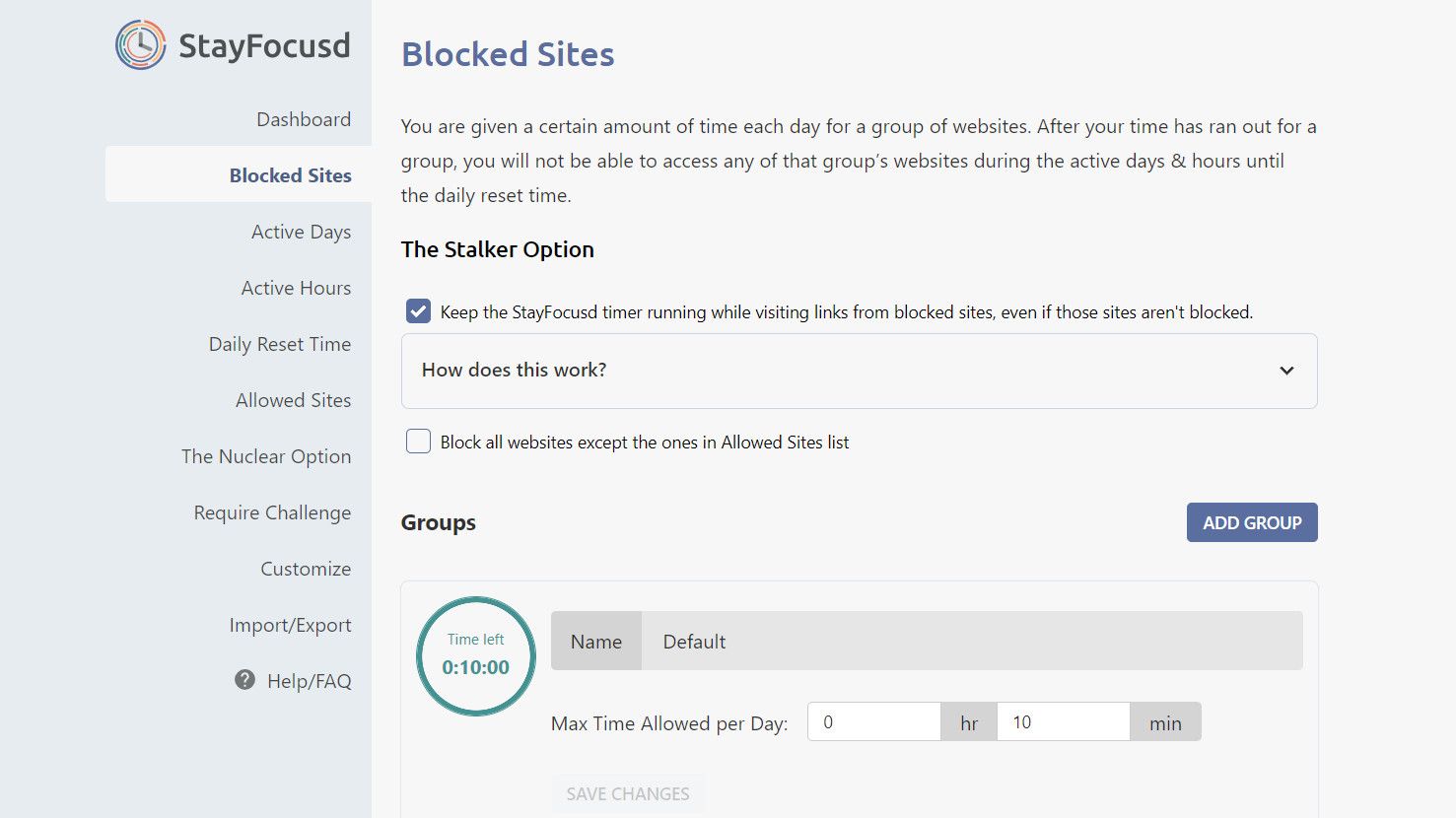The width and height of the screenshot is (1456, 818).
Task: Open the Customize settings
Action: (306, 569)
